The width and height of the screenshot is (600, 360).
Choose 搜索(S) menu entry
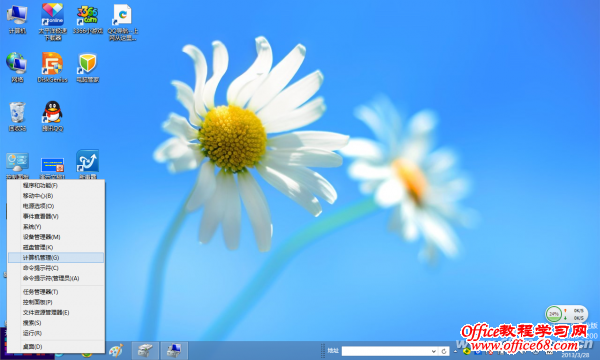(56, 323)
